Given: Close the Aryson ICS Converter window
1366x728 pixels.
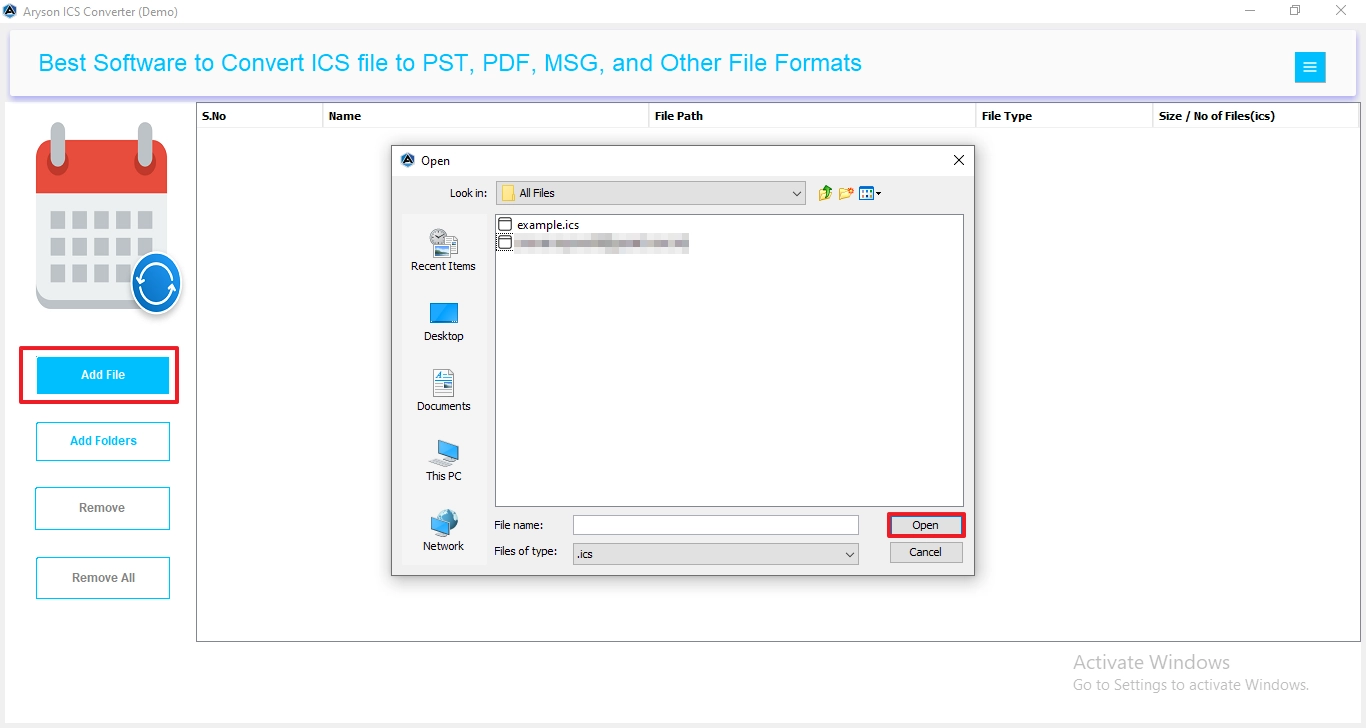Looking at the screenshot, I should (1341, 11).
